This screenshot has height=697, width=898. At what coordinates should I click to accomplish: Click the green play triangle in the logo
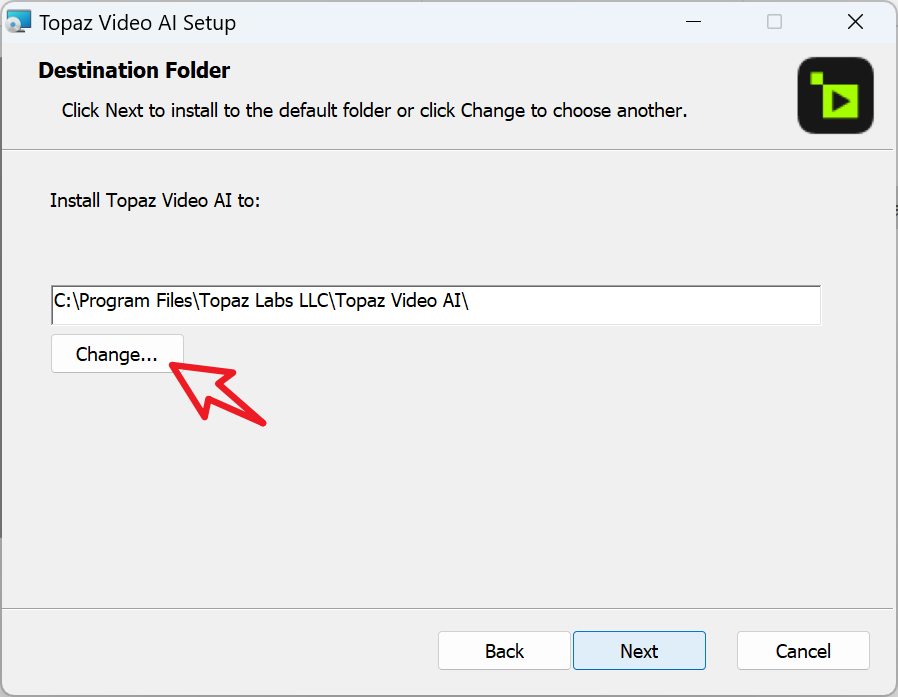(843, 101)
